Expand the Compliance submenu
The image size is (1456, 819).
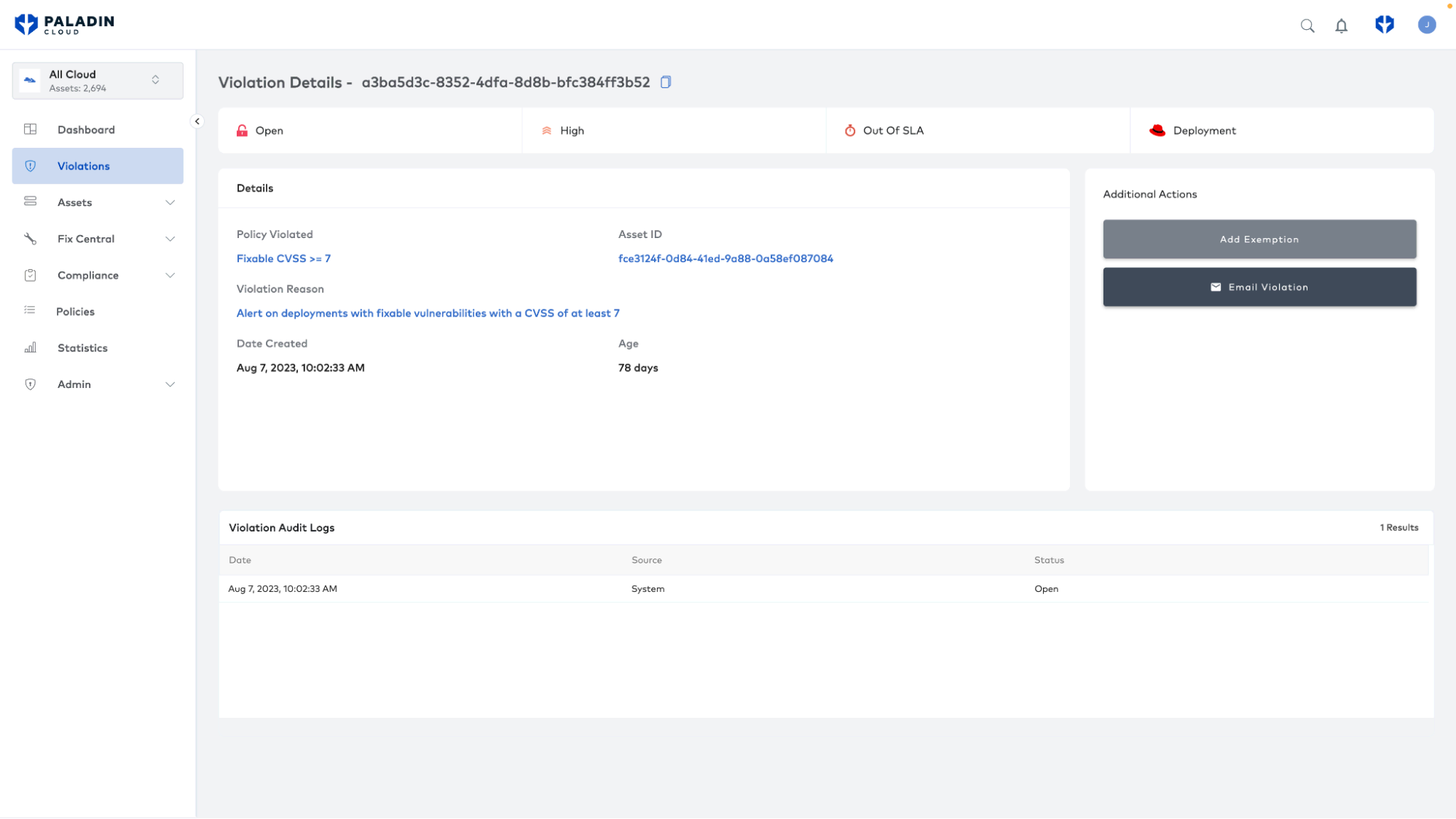point(170,275)
